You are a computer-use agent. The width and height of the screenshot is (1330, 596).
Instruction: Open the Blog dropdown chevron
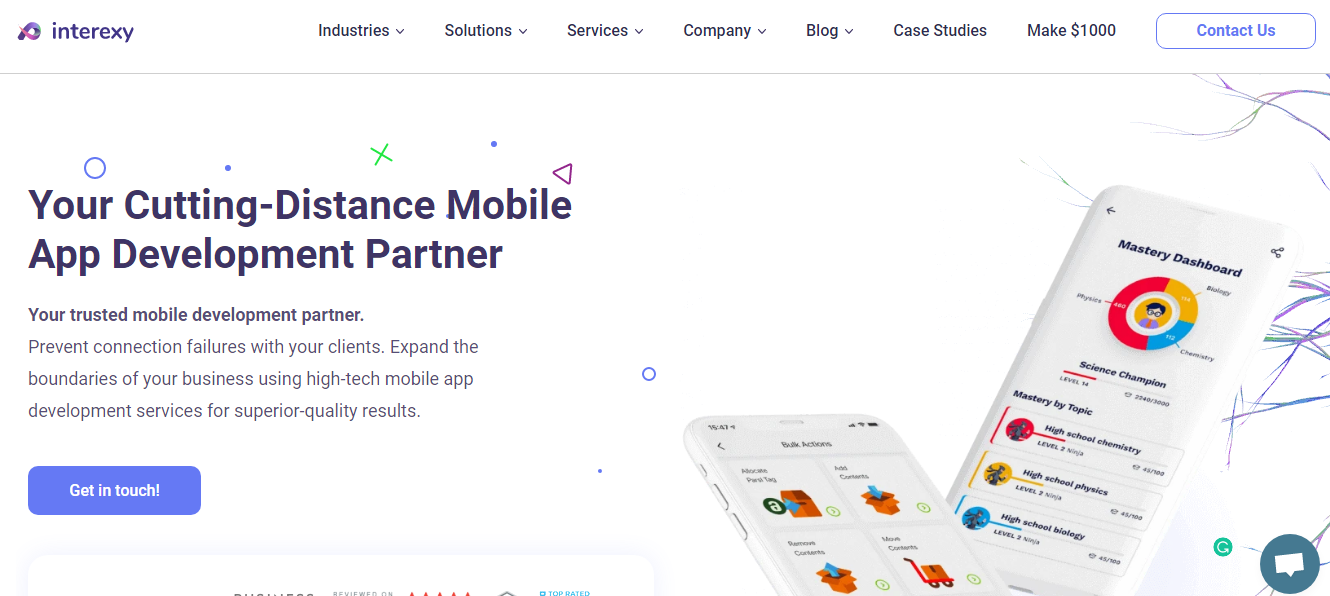click(x=849, y=32)
